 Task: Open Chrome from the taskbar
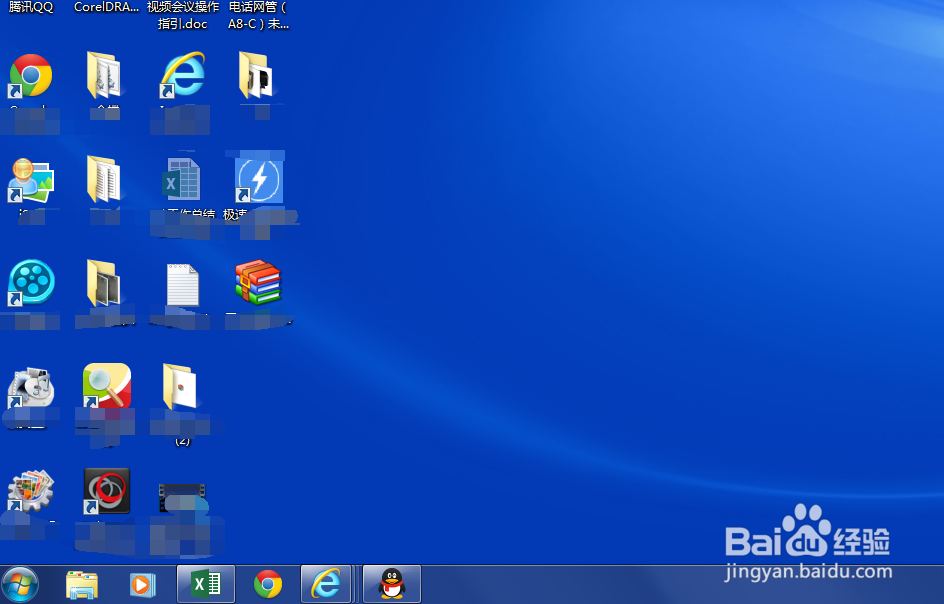click(268, 584)
